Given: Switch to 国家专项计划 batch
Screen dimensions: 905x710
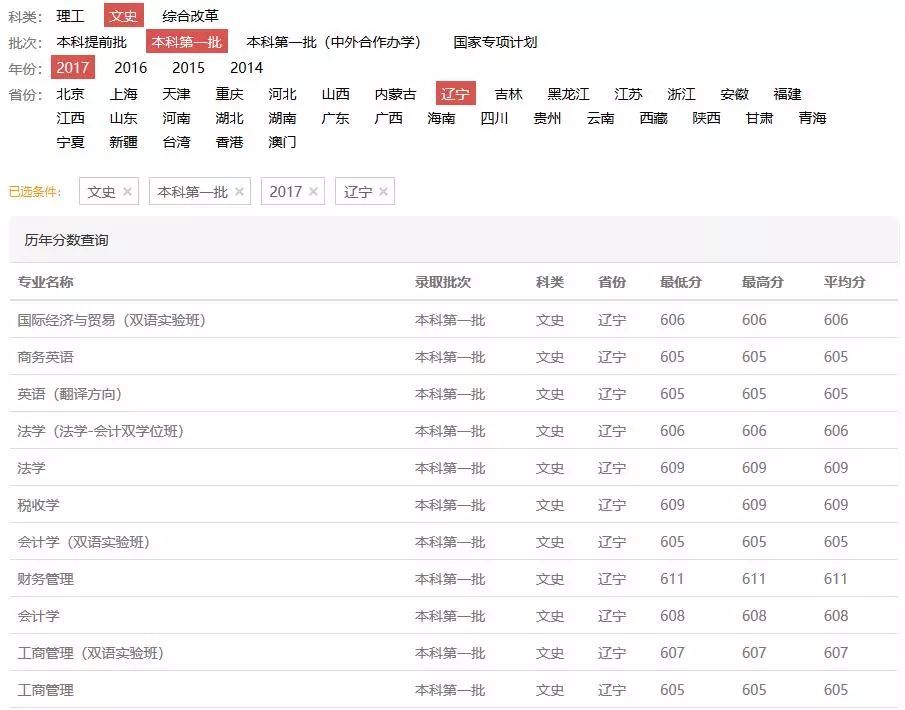Looking at the screenshot, I should click(x=495, y=42).
